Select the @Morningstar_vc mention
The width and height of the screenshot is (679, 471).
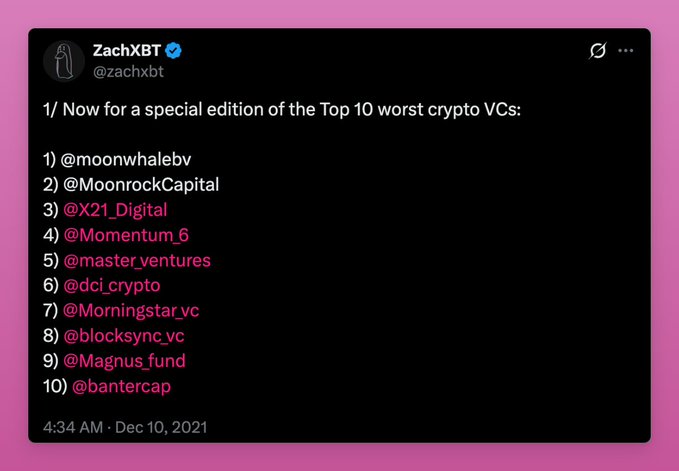point(131,310)
